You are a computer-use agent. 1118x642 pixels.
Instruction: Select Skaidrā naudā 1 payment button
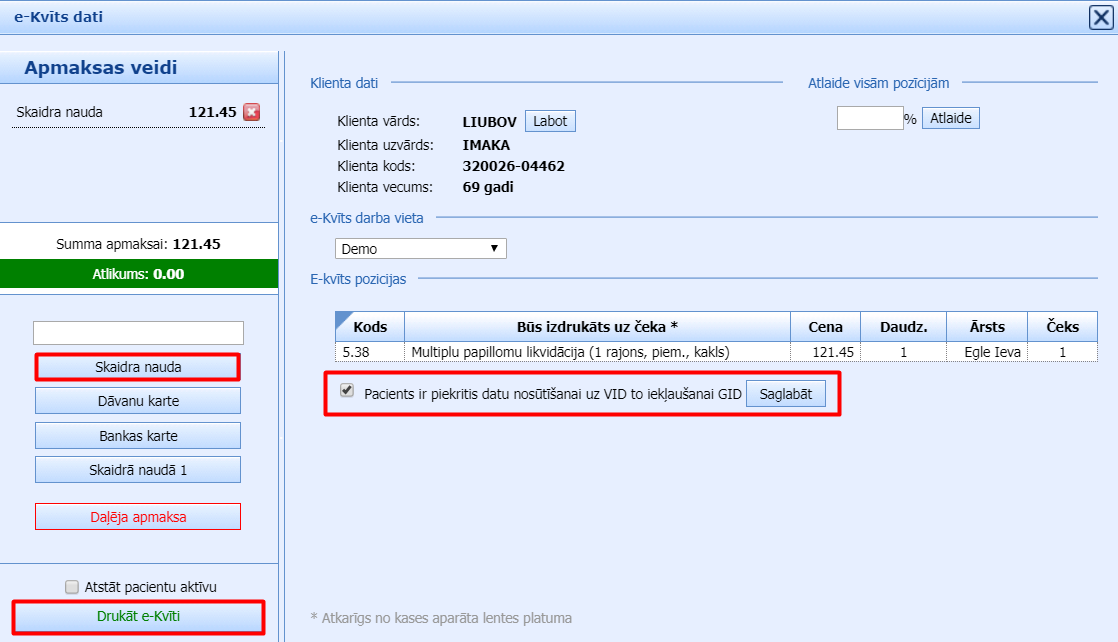click(138, 470)
